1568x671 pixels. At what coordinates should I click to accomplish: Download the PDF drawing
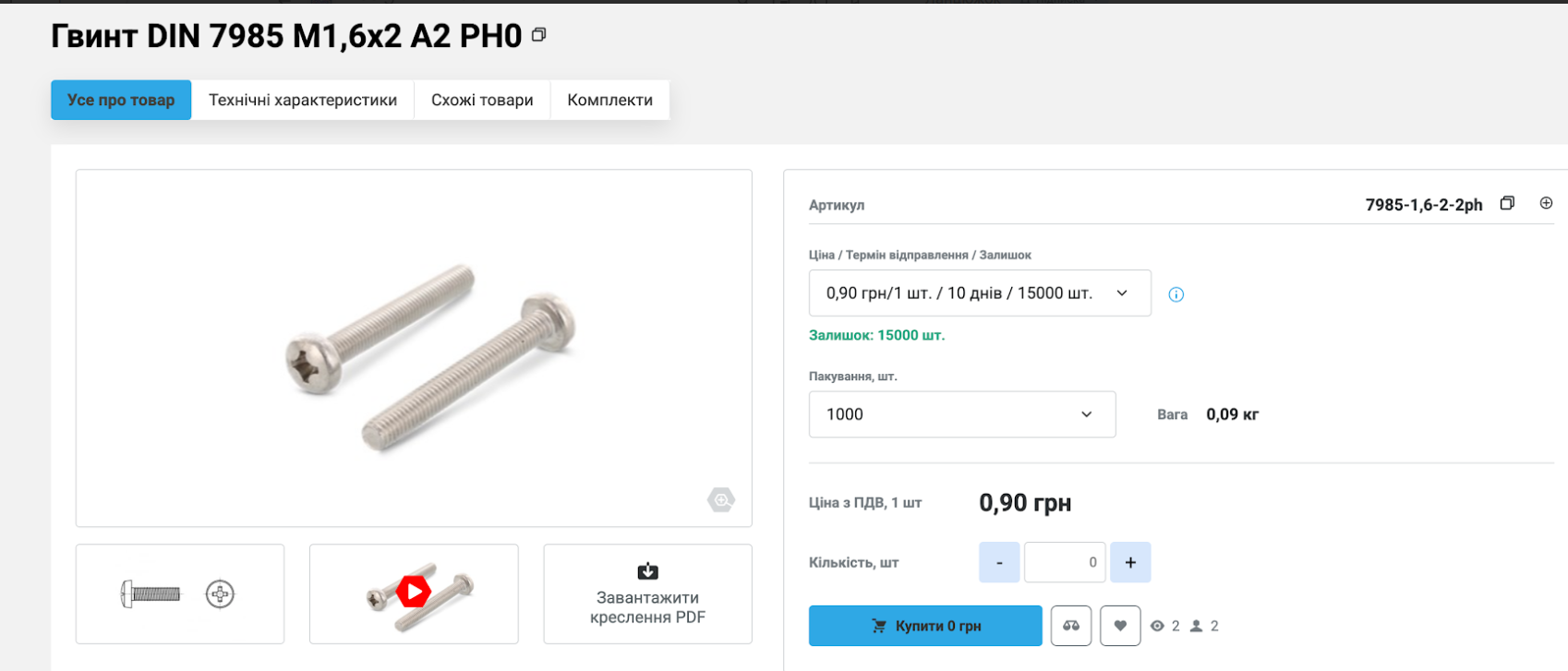tap(647, 593)
